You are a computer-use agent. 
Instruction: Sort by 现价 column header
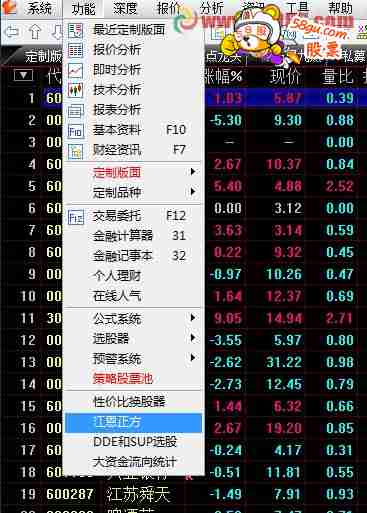(x=285, y=76)
